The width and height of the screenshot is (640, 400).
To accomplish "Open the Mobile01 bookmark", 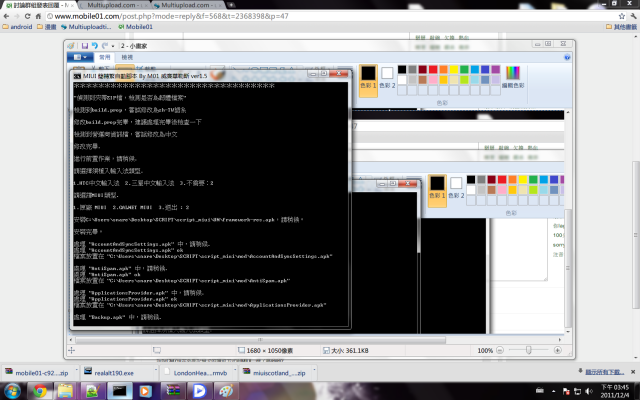I will coord(136,27).
